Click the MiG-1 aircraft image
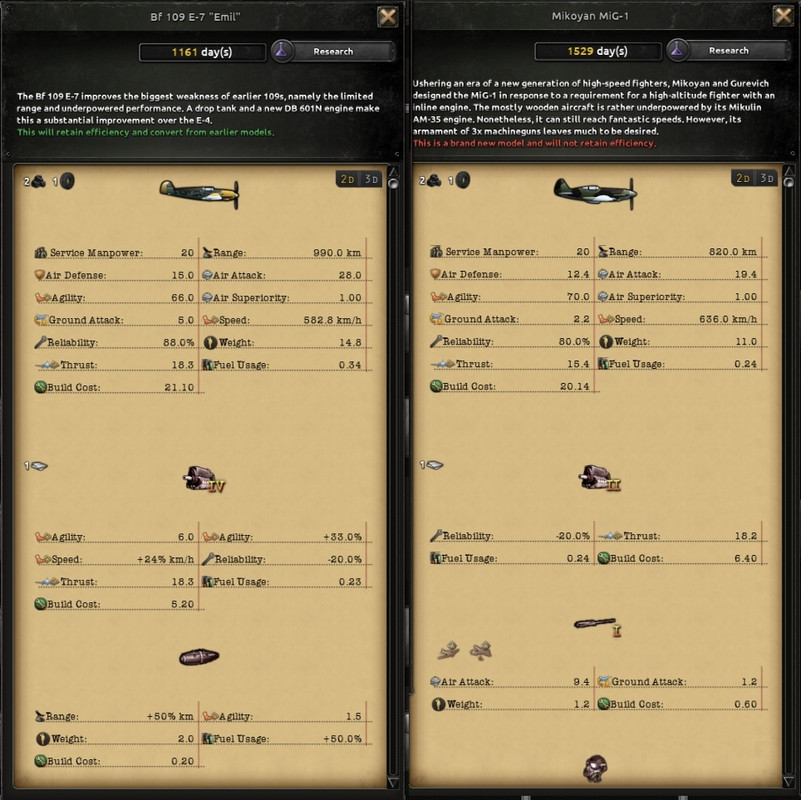 595,193
